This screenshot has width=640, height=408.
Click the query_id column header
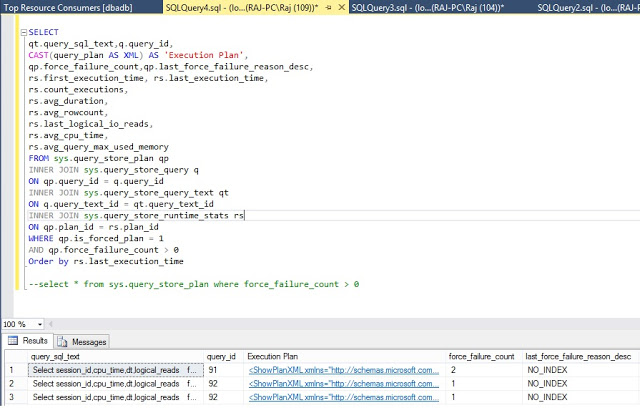[x=221, y=356]
